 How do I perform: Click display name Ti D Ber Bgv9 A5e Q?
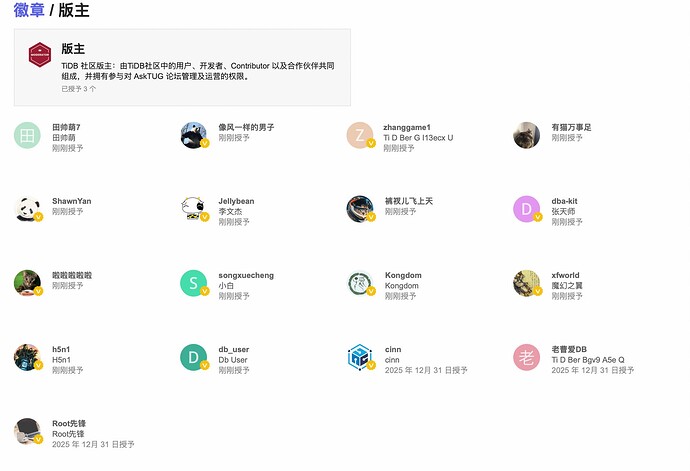pyautogui.click(x=588, y=360)
